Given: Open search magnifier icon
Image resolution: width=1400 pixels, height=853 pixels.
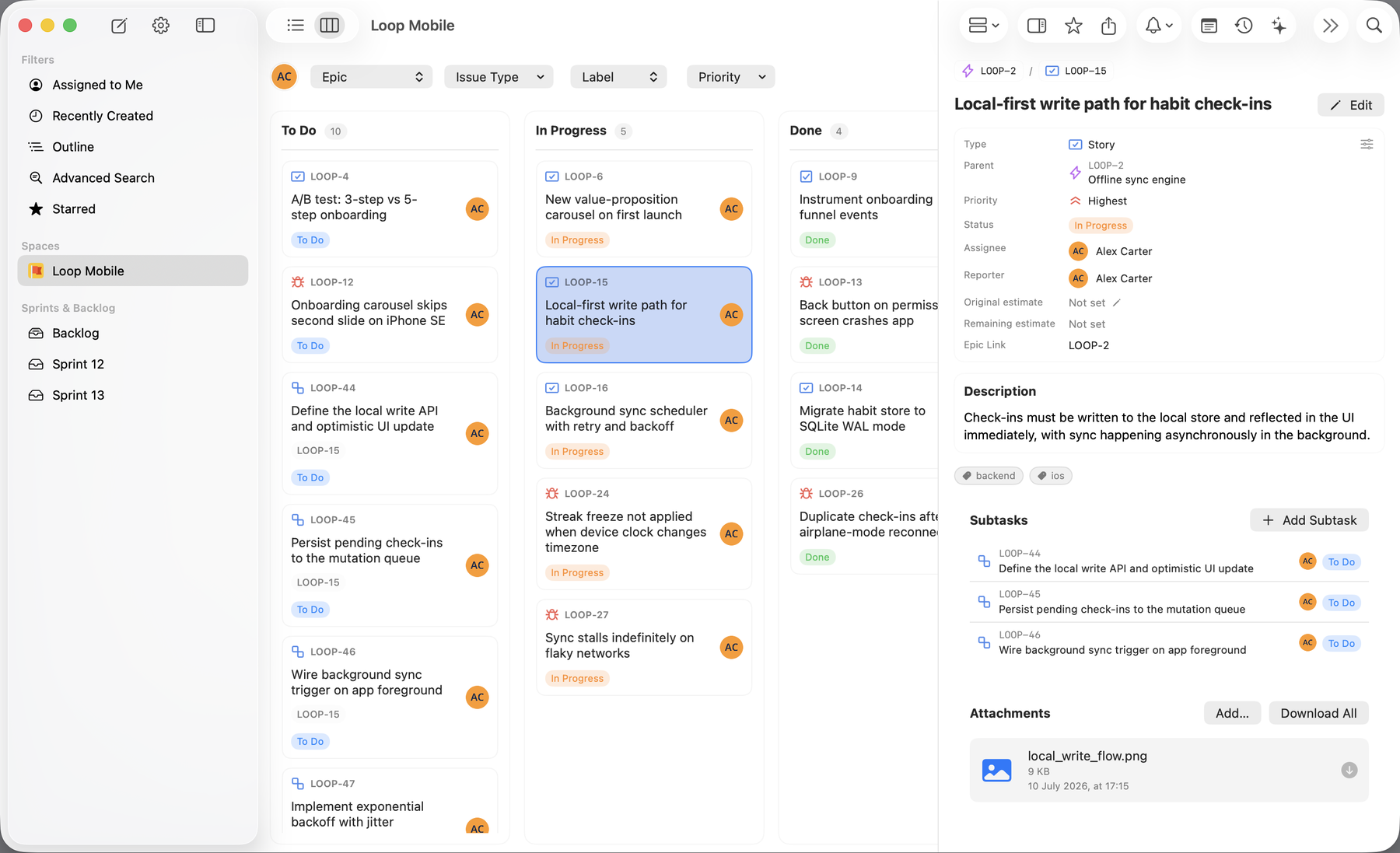Looking at the screenshot, I should [1374, 26].
